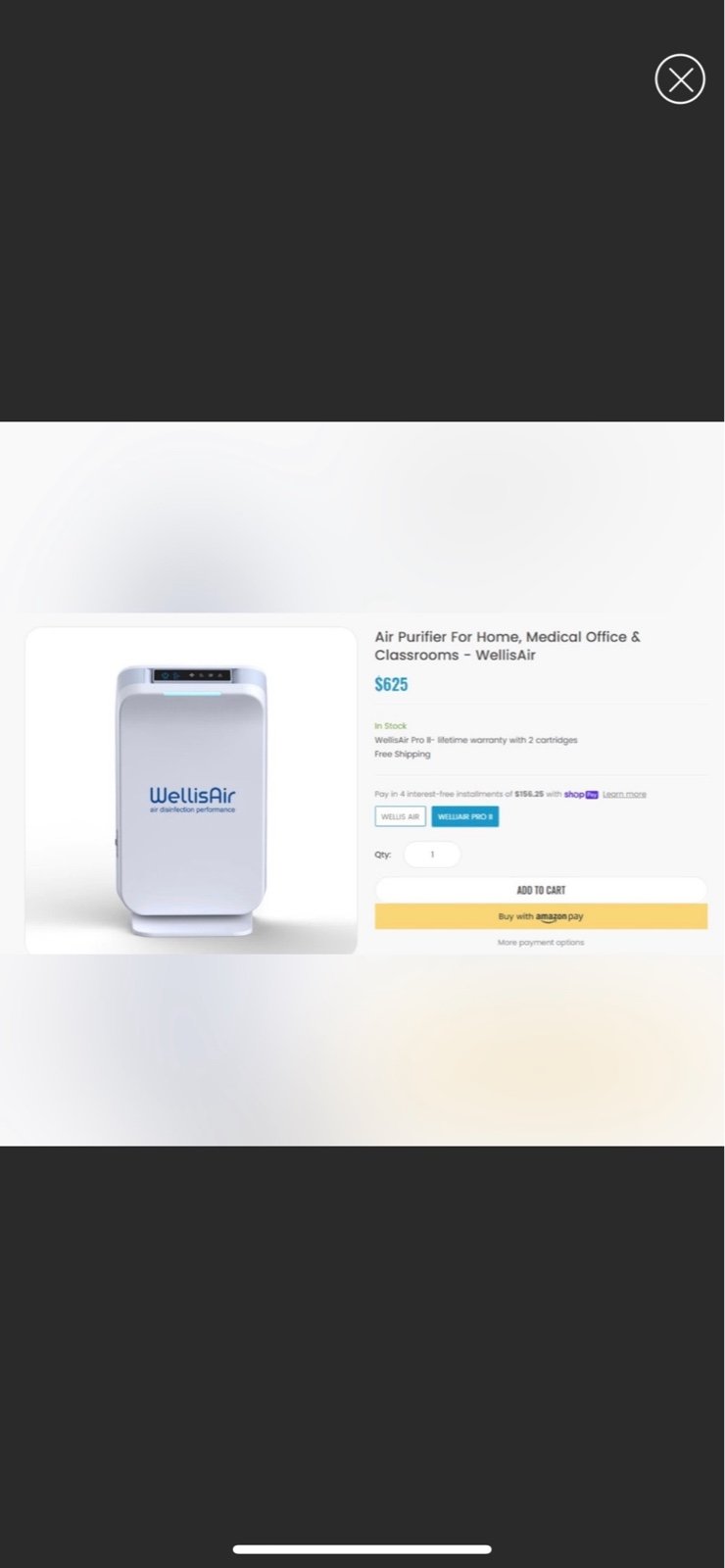Click the Qty label
The width and height of the screenshot is (725, 1568).
pyautogui.click(x=382, y=855)
